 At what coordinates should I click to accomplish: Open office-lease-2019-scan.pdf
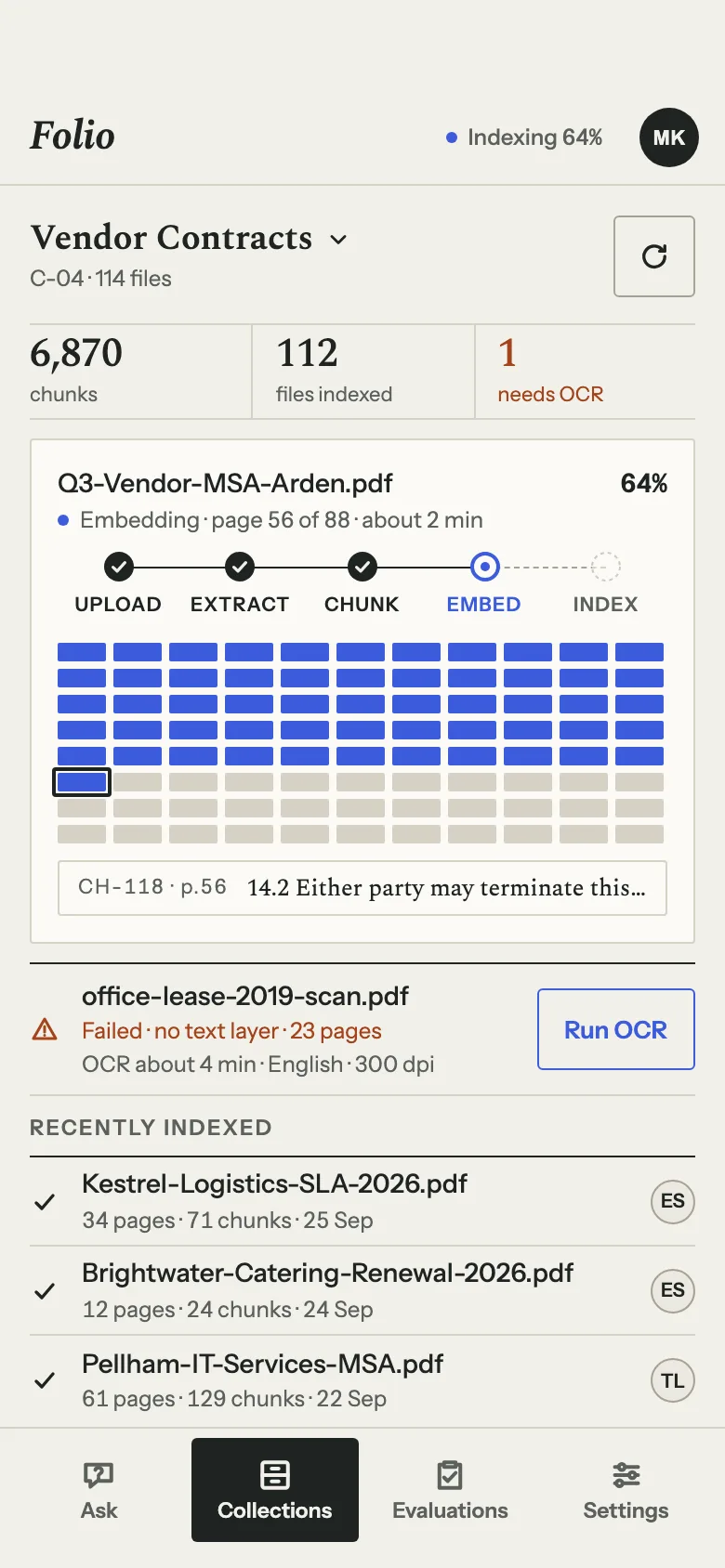tap(245, 996)
